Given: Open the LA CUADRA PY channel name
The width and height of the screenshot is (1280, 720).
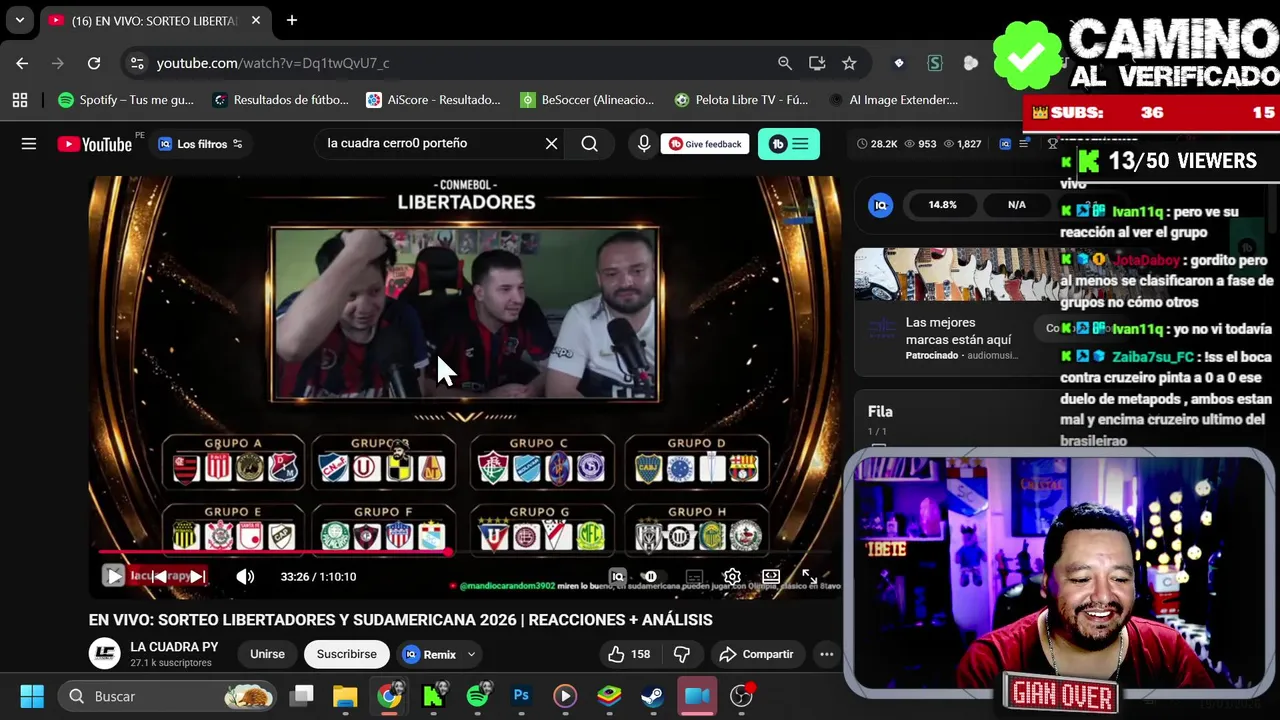Looking at the screenshot, I should click(x=174, y=647).
